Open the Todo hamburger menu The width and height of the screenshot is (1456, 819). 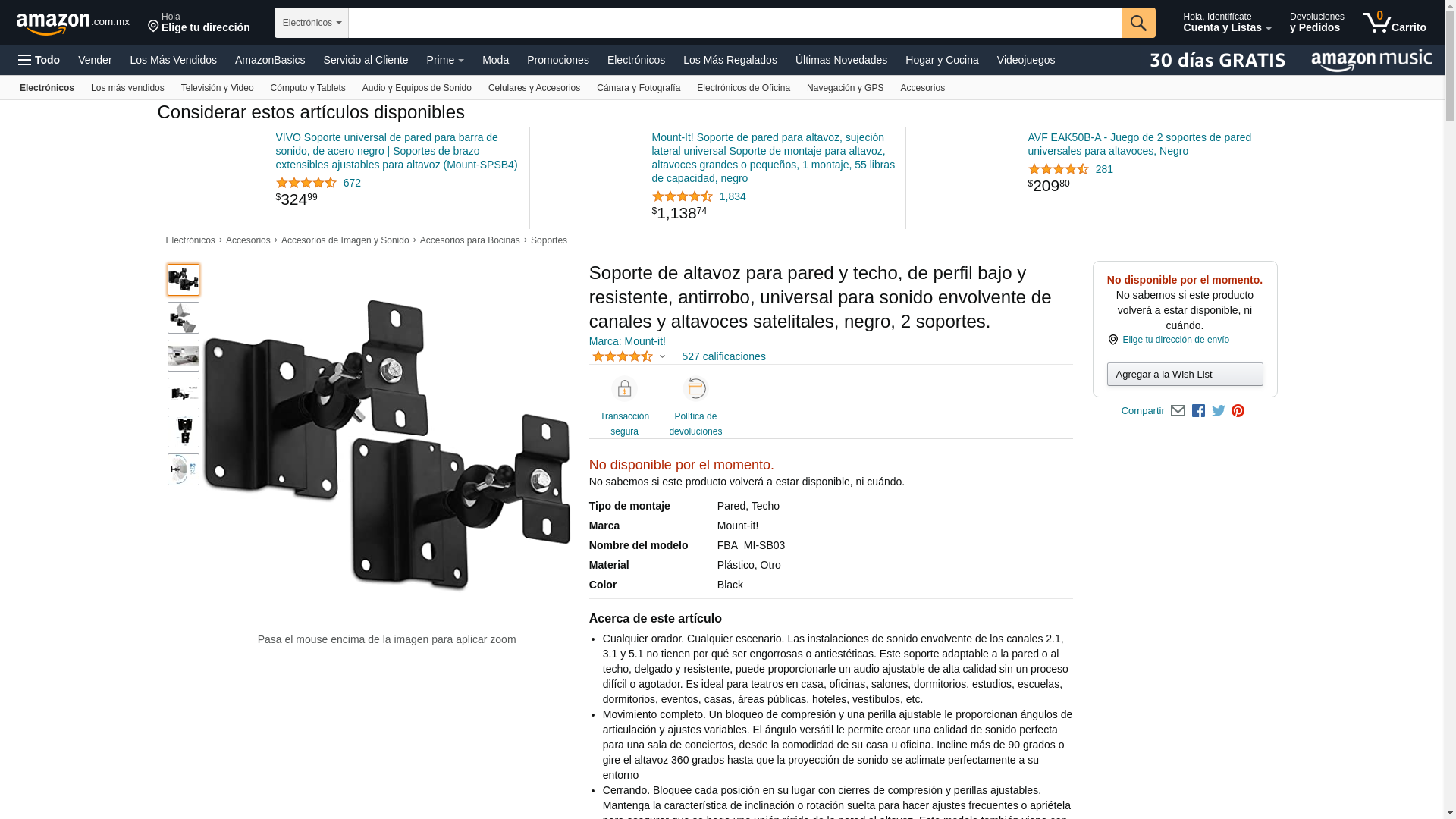pos(39,60)
